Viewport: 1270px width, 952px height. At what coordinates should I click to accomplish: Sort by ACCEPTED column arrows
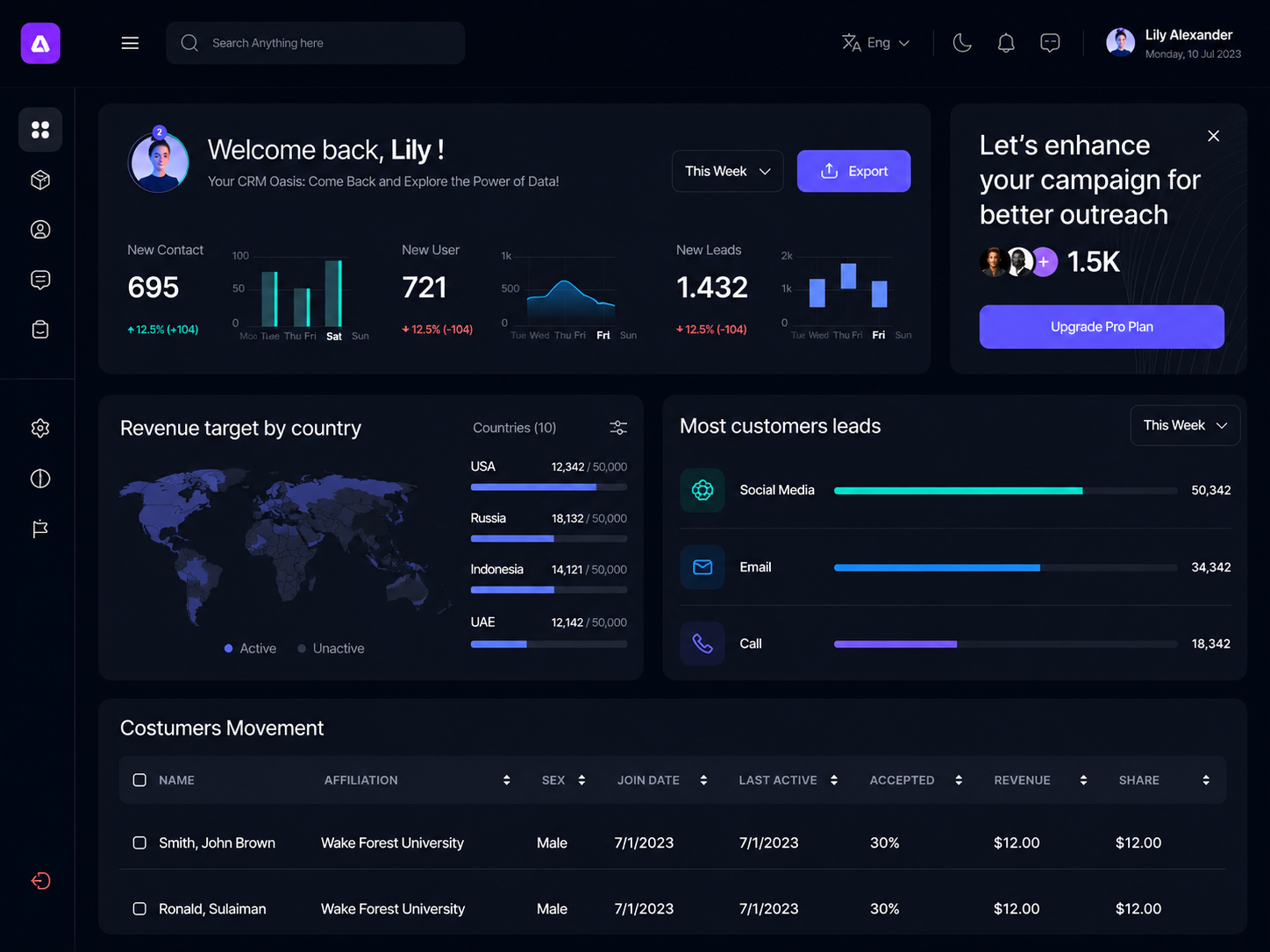959,780
